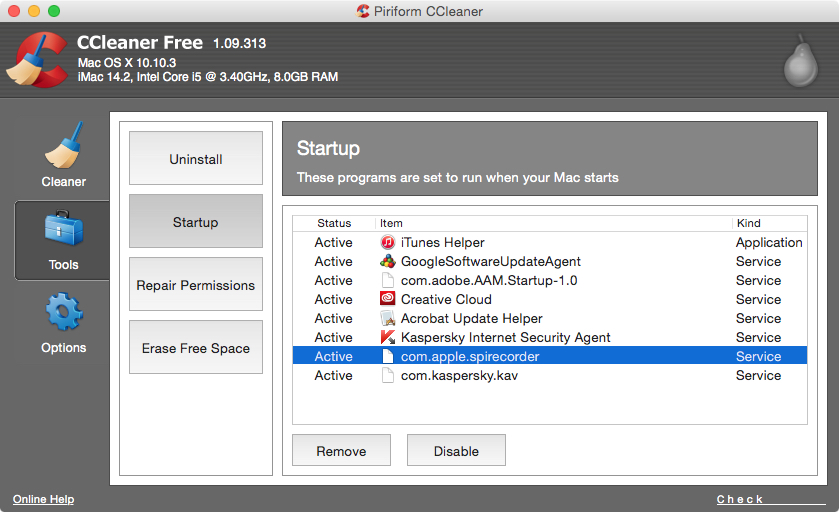Open the Options gear icon
The width and height of the screenshot is (839, 512).
64,311
